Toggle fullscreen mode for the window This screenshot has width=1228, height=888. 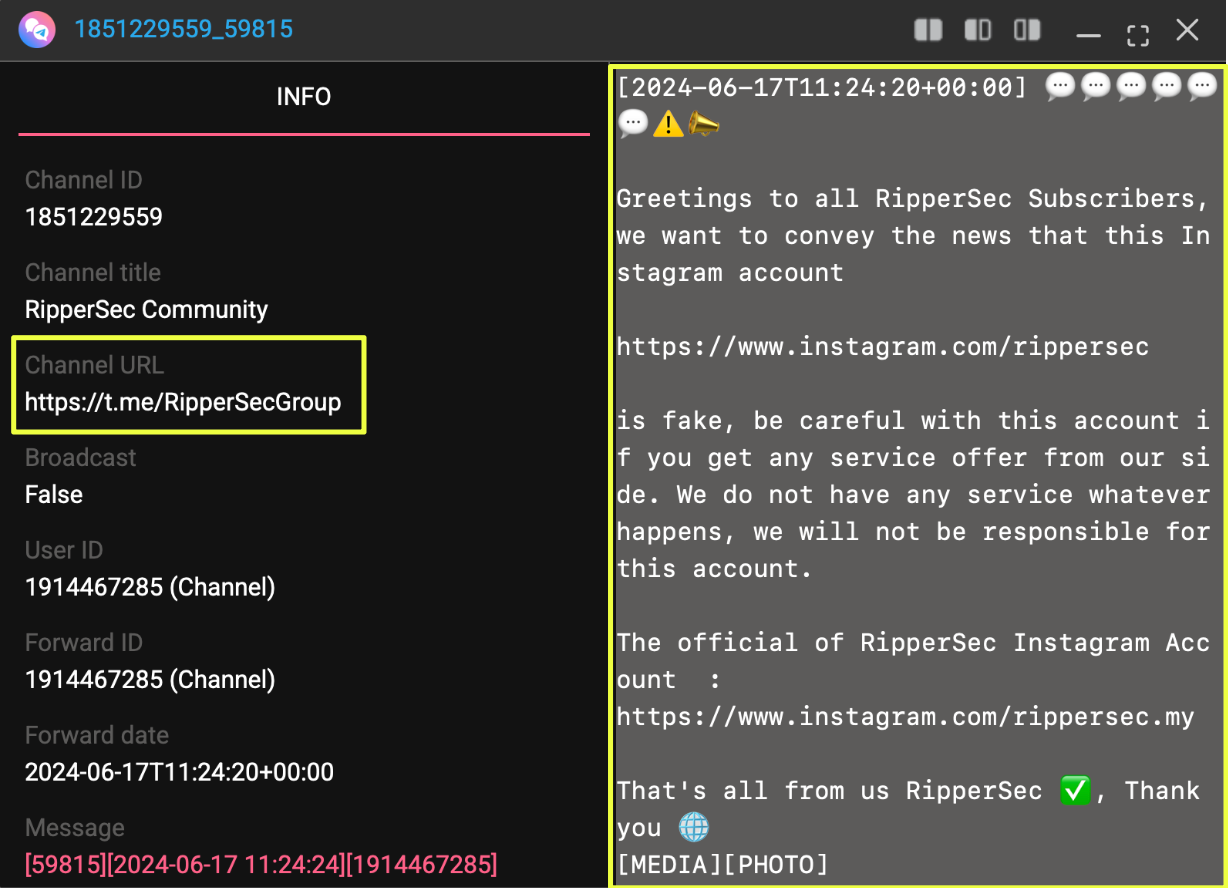[1137, 32]
